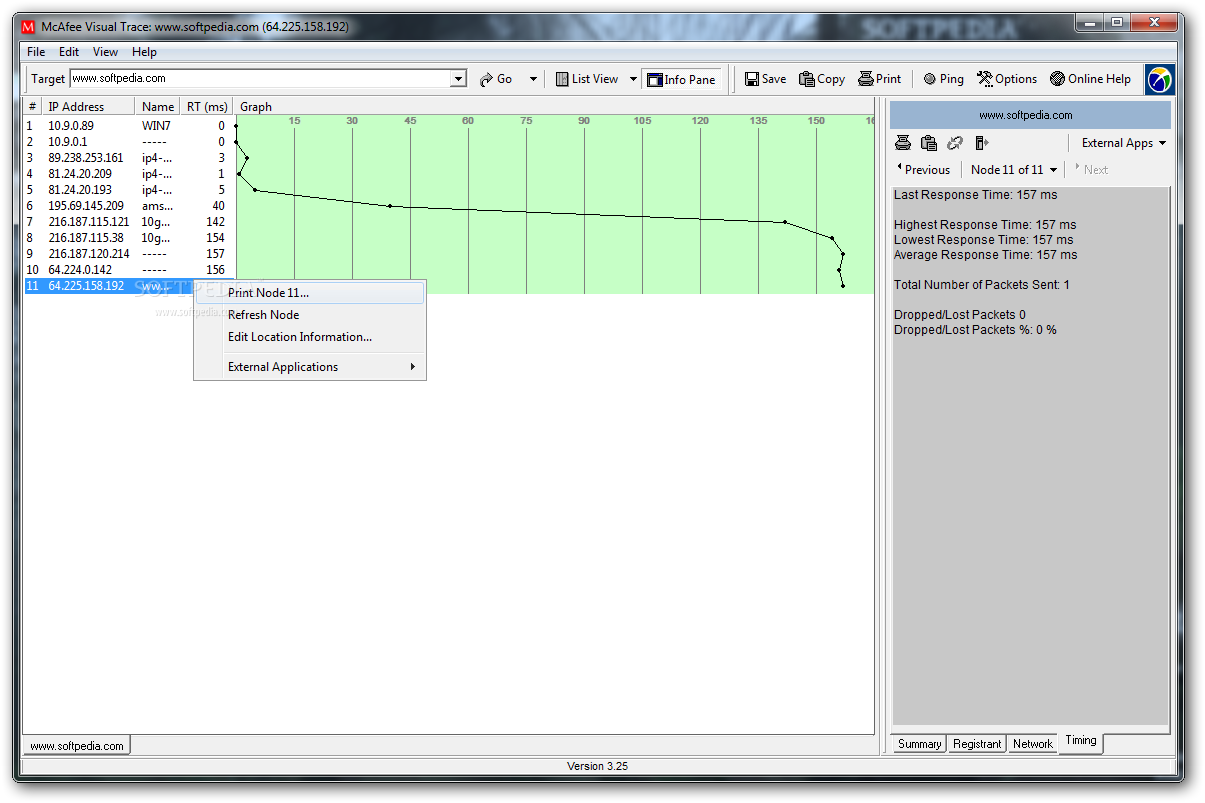Click the info pane clipboard copy icon
This screenshot has width=1205, height=803.
point(929,143)
